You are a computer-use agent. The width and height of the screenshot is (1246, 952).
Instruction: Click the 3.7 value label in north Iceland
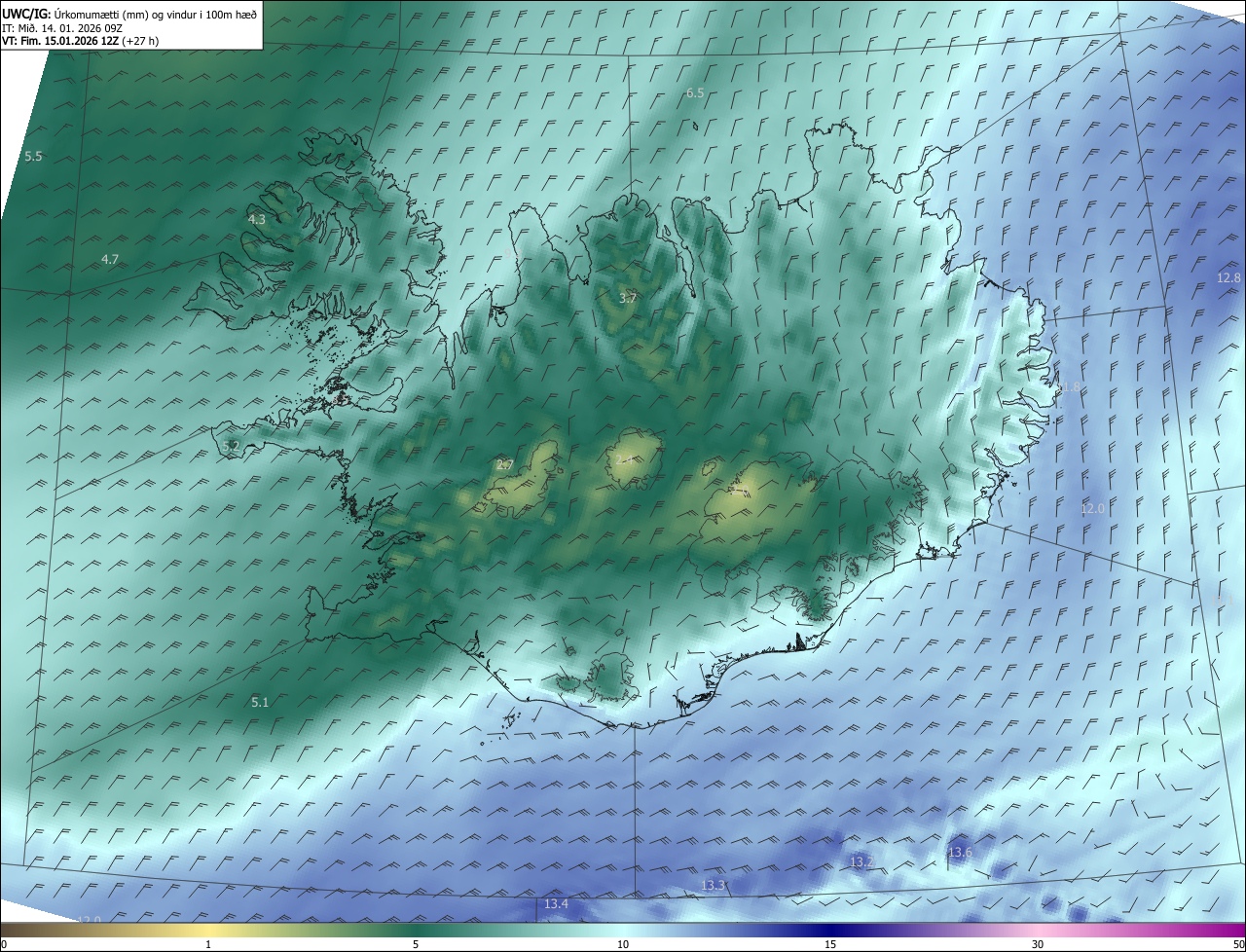628,299
